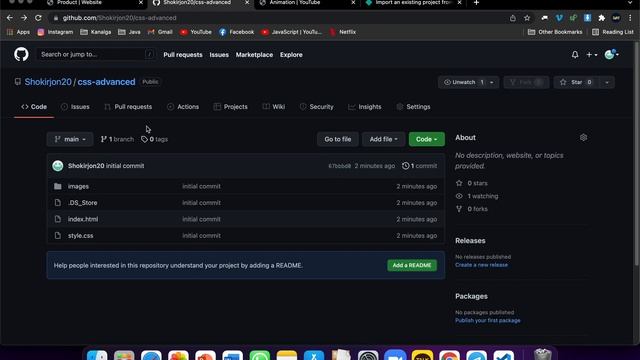The image size is (640, 360).
Task: Open the Instagram bookmark
Action: 55,32
